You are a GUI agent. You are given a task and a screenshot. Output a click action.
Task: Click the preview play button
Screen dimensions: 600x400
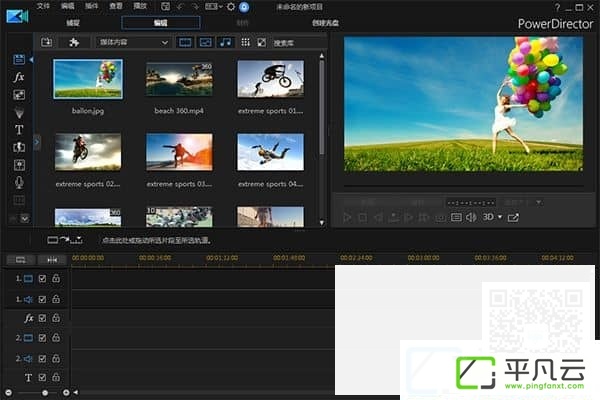coord(347,217)
